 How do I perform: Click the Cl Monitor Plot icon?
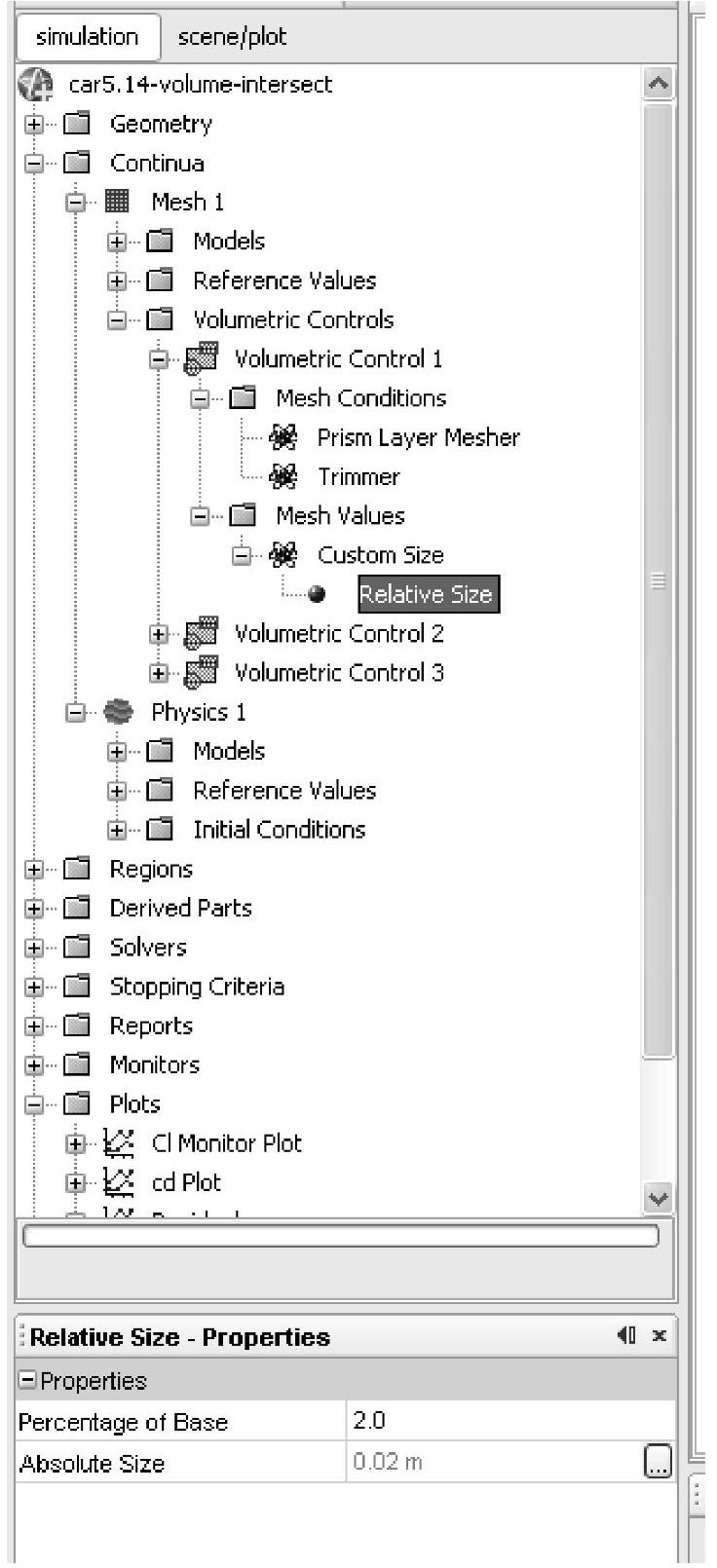(118, 1143)
